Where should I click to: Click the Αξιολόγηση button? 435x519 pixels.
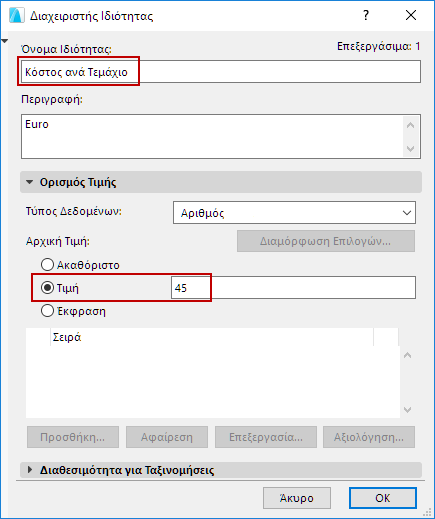tap(369, 437)
